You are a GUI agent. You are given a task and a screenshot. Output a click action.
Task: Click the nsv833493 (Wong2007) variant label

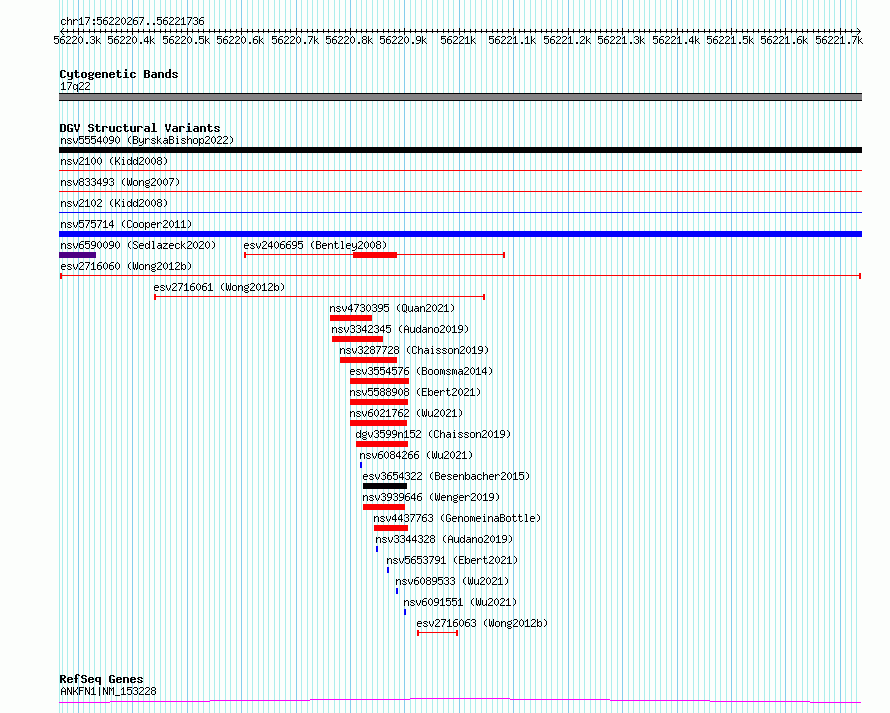120,182
